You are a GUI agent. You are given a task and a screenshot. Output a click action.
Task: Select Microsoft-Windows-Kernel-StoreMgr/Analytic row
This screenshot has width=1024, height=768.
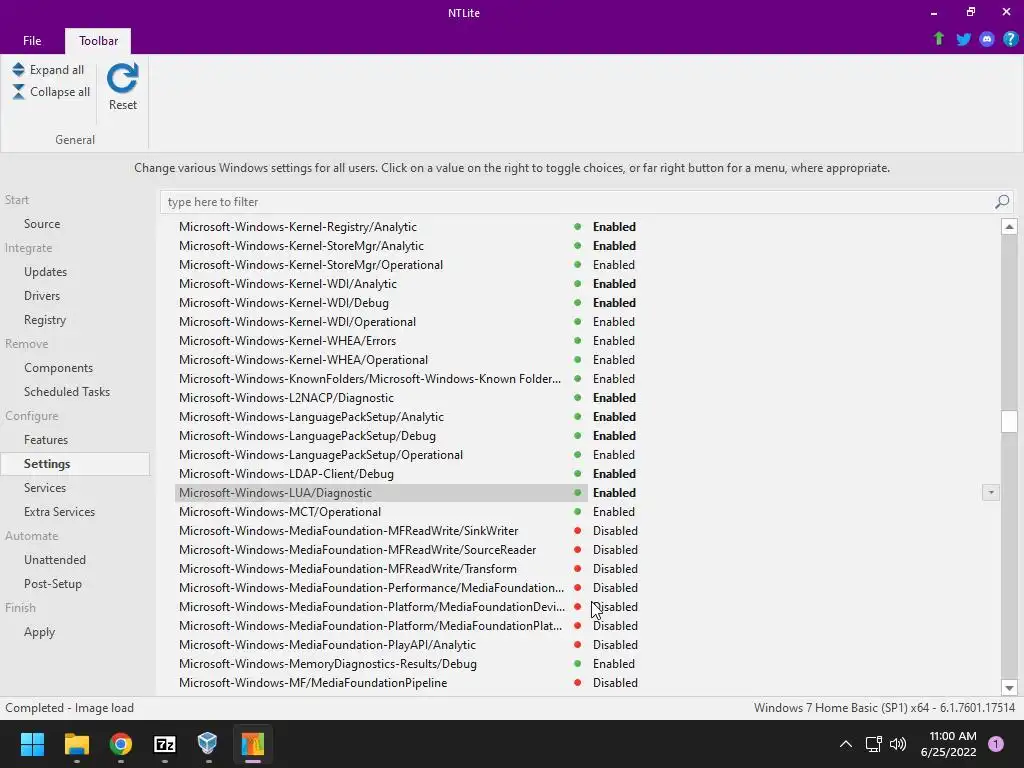click(x=301, y=246)
